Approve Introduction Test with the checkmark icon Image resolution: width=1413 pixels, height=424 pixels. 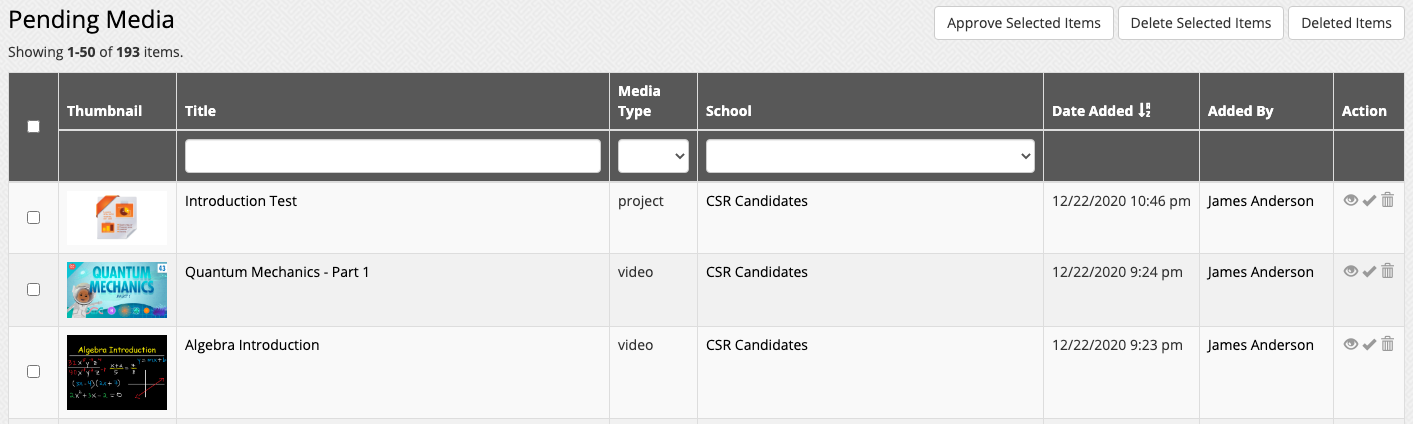tap(1369, 201)
